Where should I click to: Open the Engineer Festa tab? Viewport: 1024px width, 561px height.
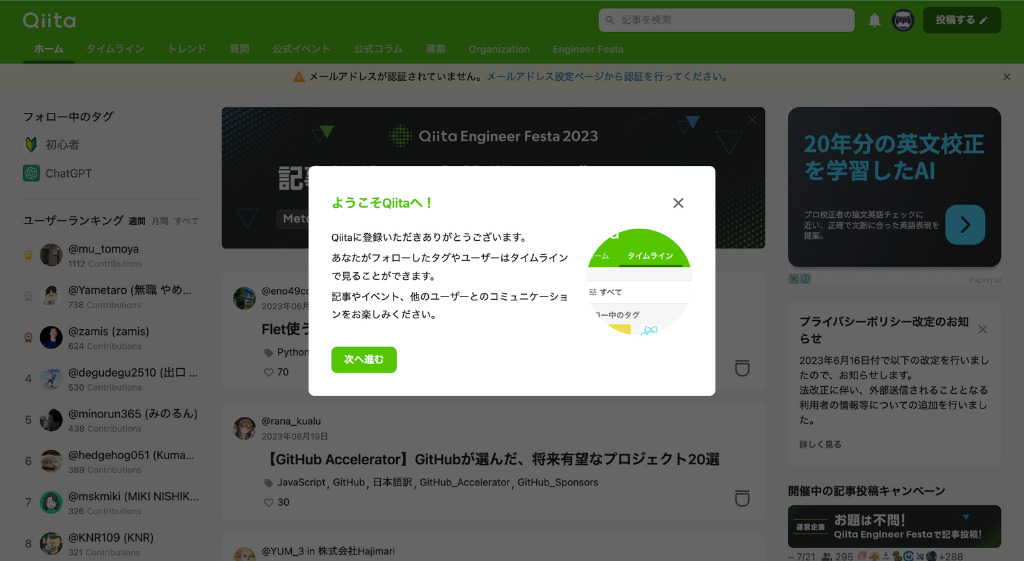(x=588, y=49)
